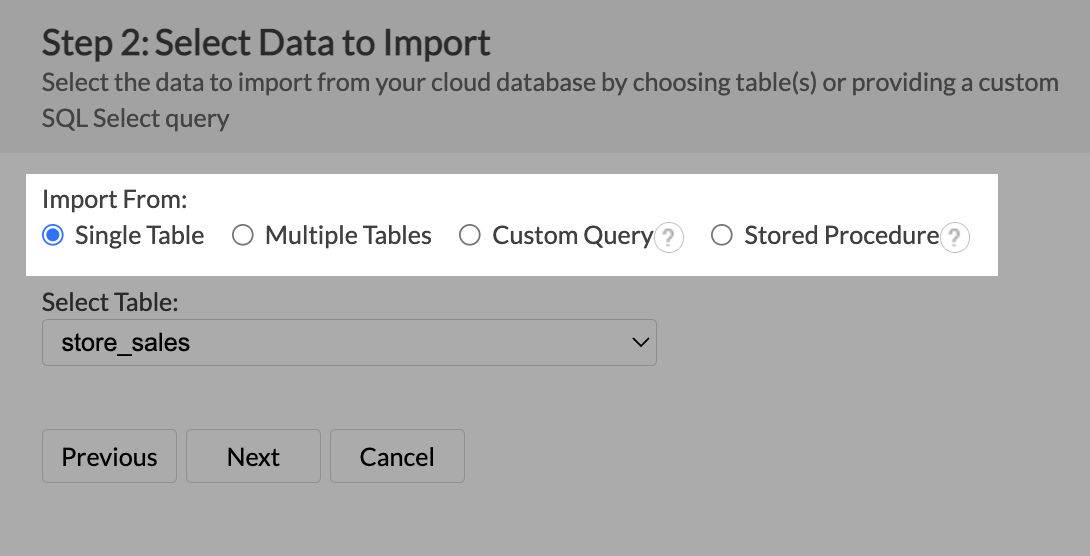Enable the Custom Query radio option
Viewport: 1090px width, 556px height.
click(470, 235)
